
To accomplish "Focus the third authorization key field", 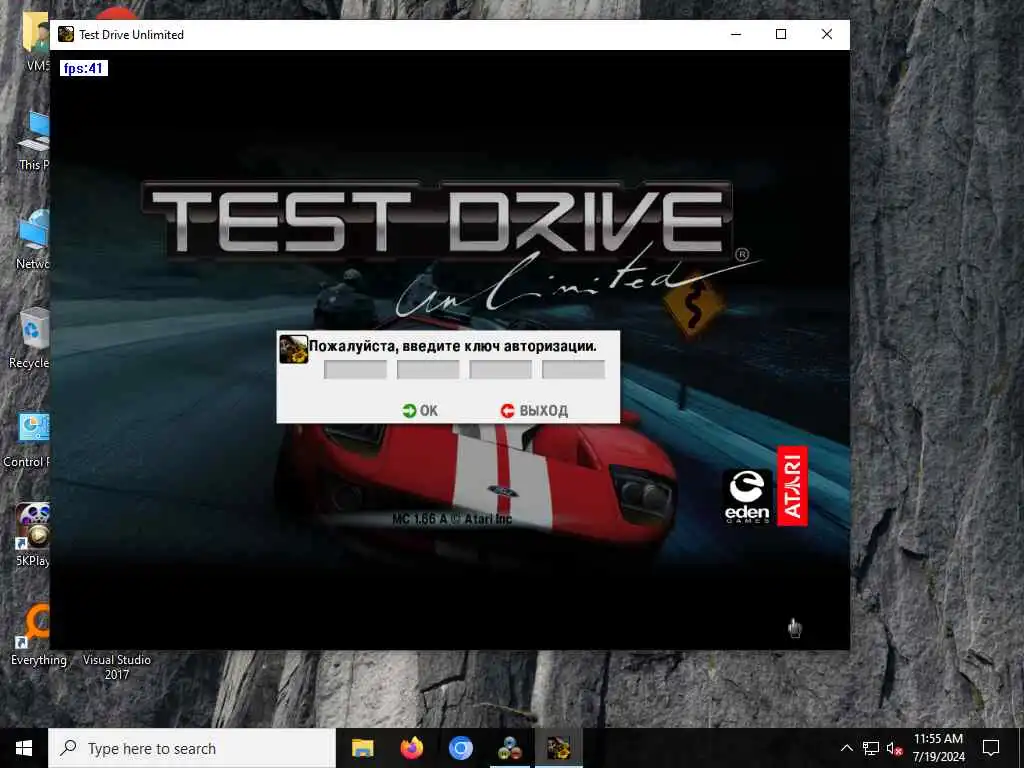I will point(500,370).
